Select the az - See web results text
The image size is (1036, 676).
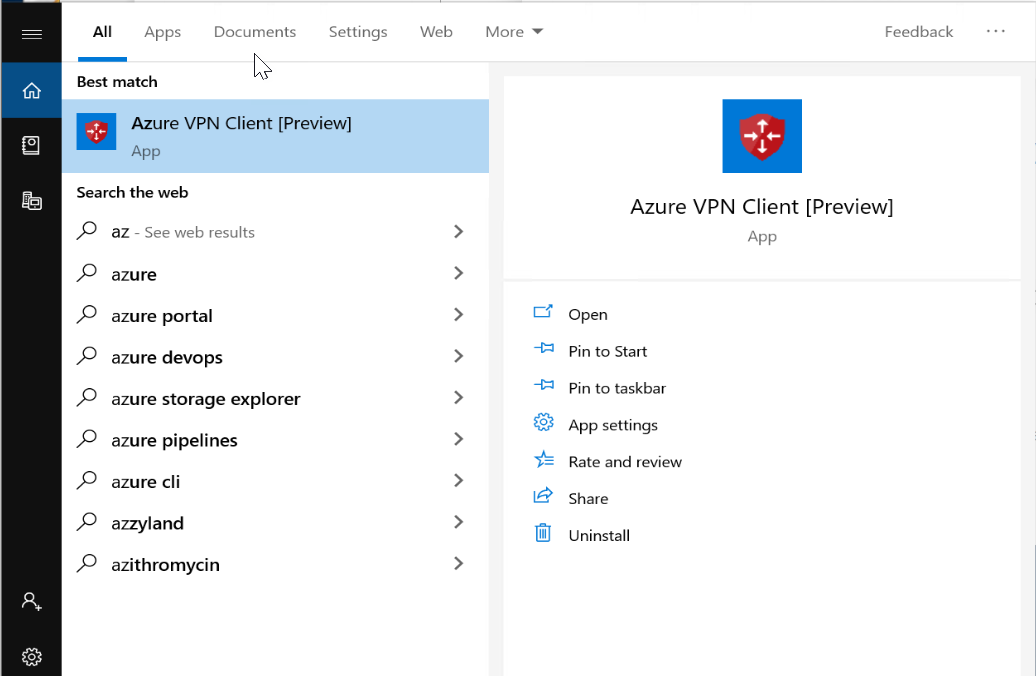point(183,232)
